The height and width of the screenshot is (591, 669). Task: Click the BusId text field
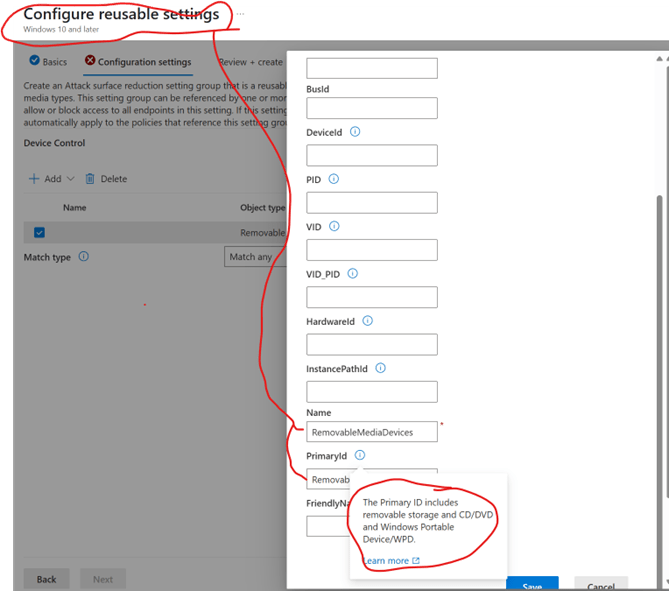click(x=372, y=108)
